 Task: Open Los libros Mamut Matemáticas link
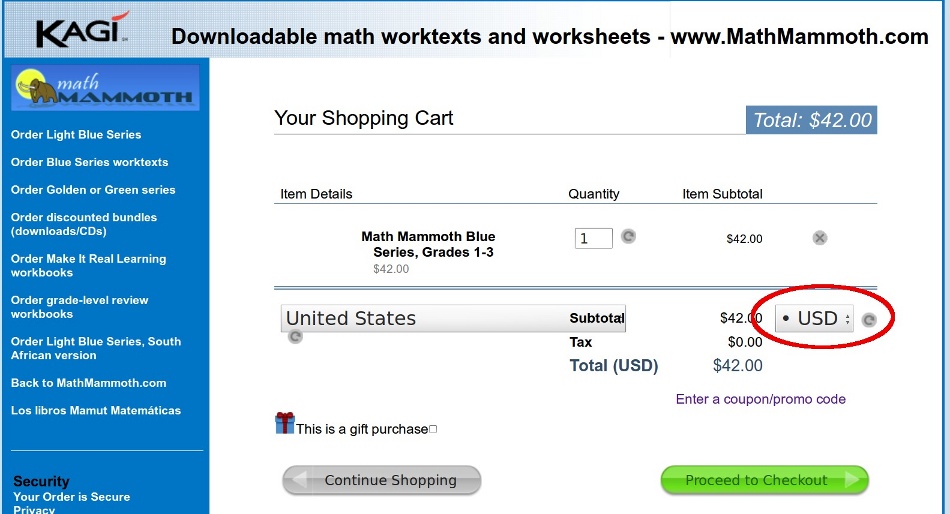96,411
